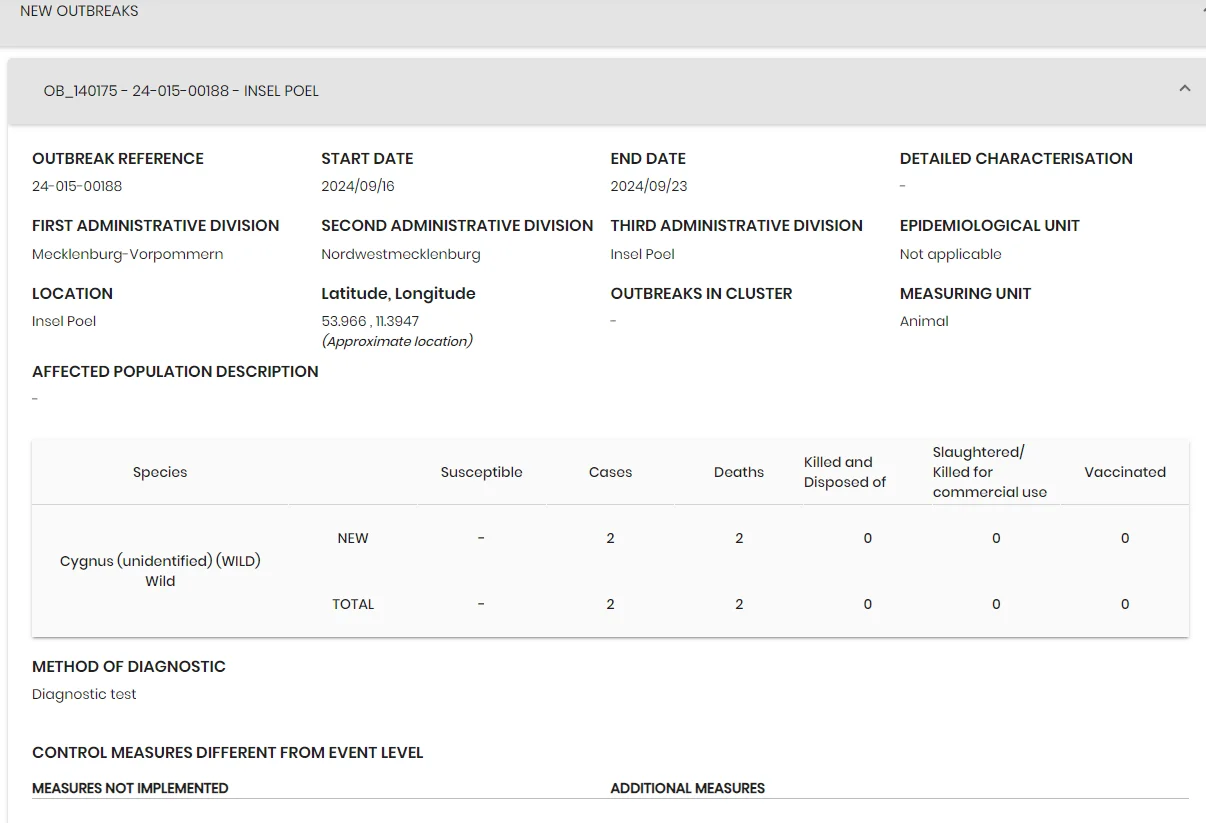This screenshot has width=1206, height=823.
Task: Click the start date 2024/09/16
Action: (358, 186)
